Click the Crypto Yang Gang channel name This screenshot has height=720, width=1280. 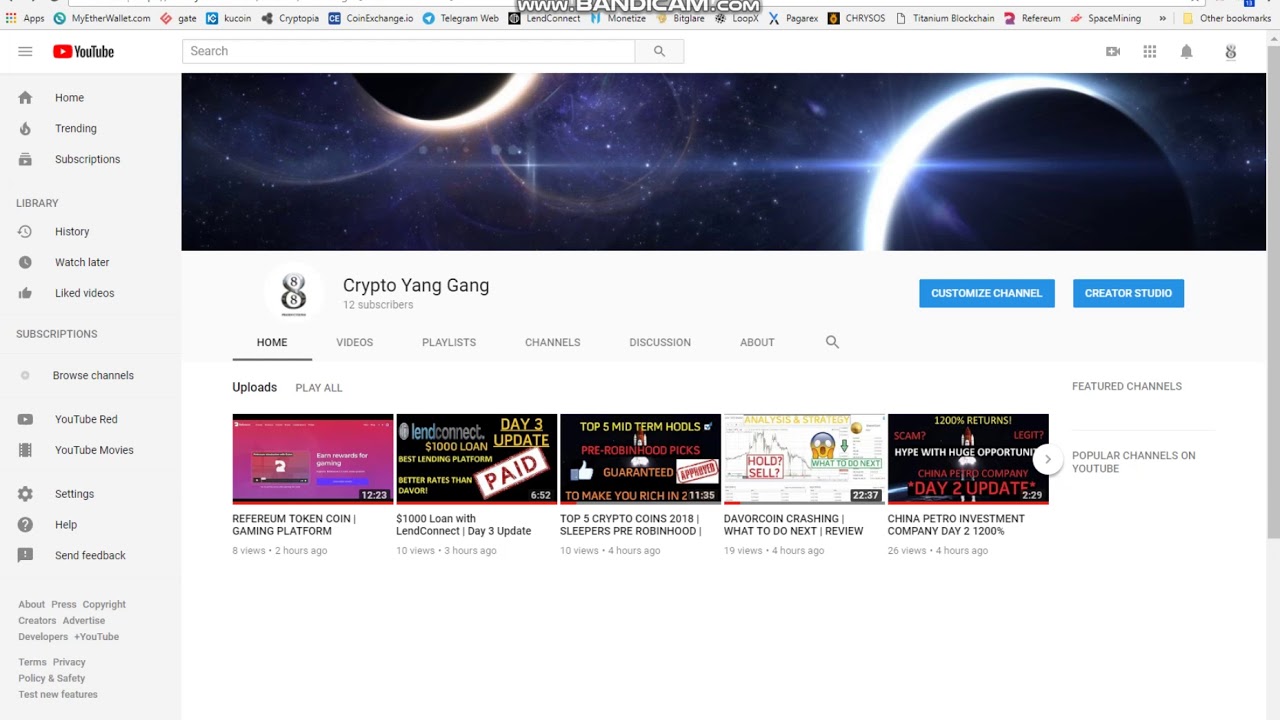tap(416, 285)
